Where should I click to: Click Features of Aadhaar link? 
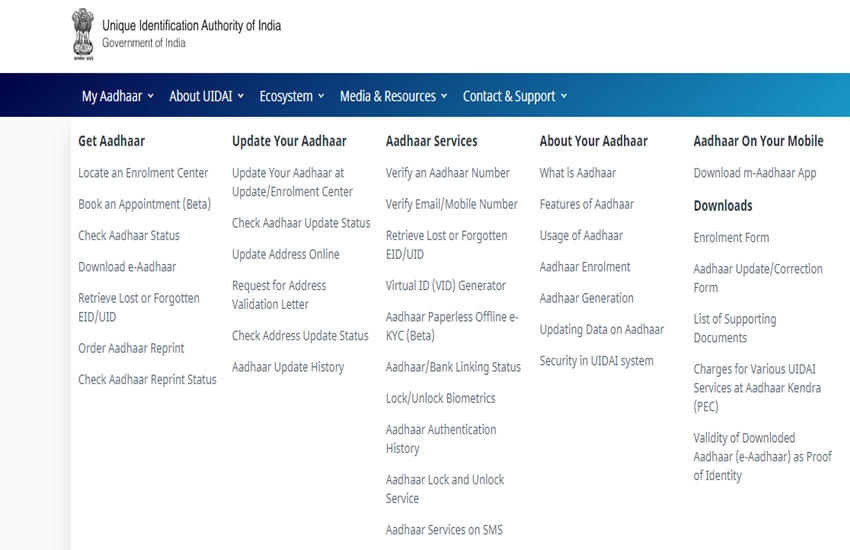(x=586, y=204)
